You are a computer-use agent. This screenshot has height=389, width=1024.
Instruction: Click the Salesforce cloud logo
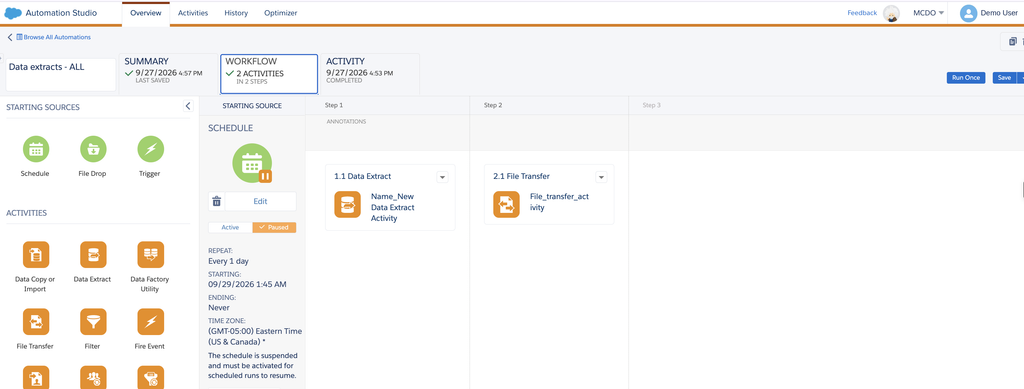pos(13,13)
